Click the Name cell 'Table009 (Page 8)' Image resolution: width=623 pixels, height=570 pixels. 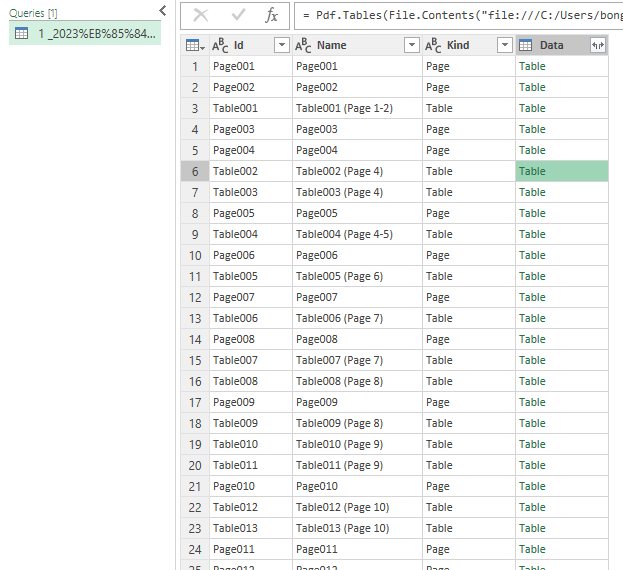pos(357,423)
